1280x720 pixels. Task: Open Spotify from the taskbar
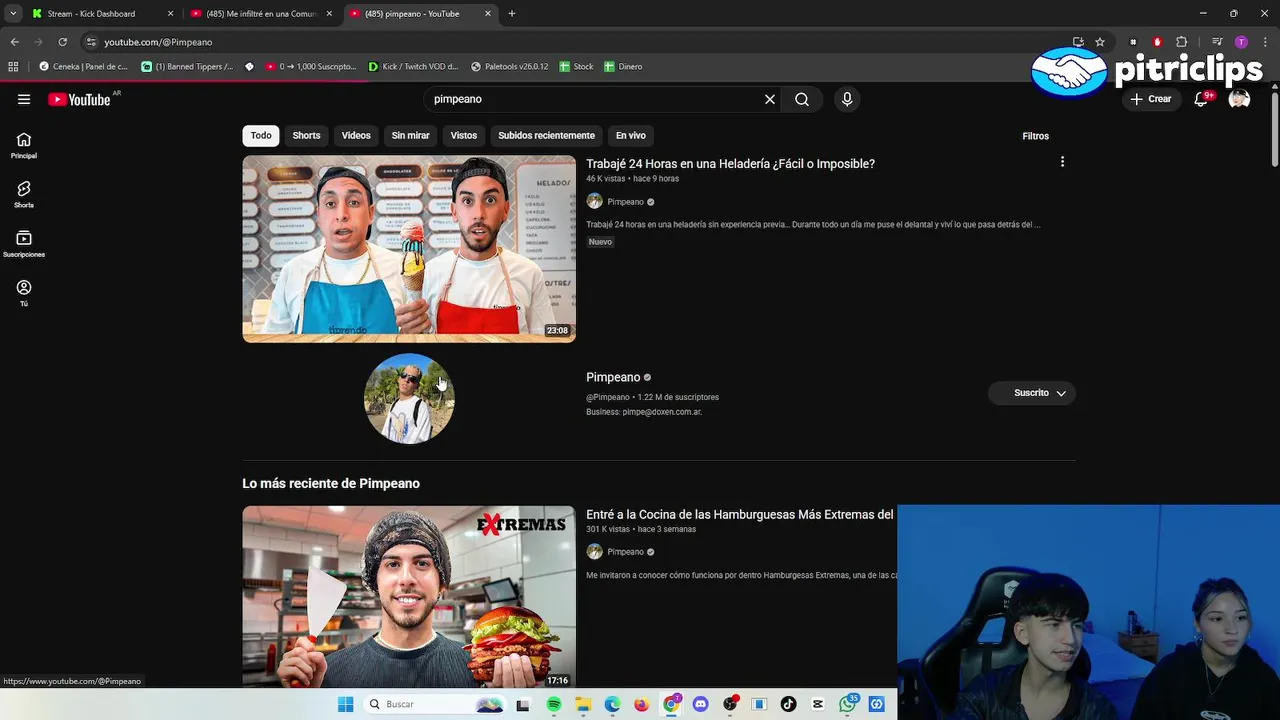pyautogui.click(x=554, y=704)
